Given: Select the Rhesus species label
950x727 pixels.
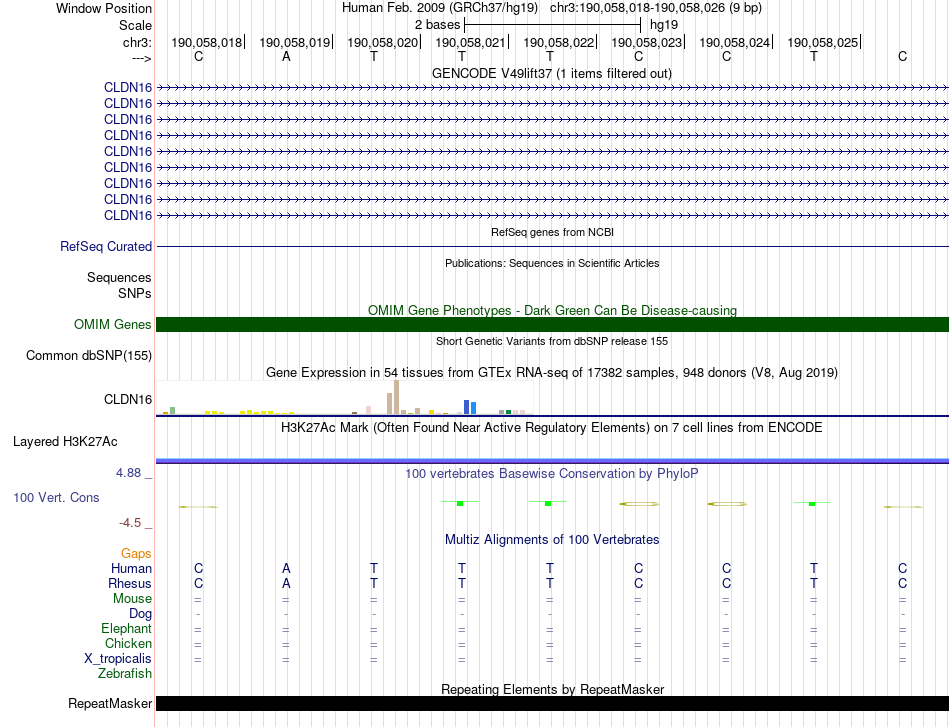Looking at the screenshot, I should pyautogui.click(x=130, y=583).
